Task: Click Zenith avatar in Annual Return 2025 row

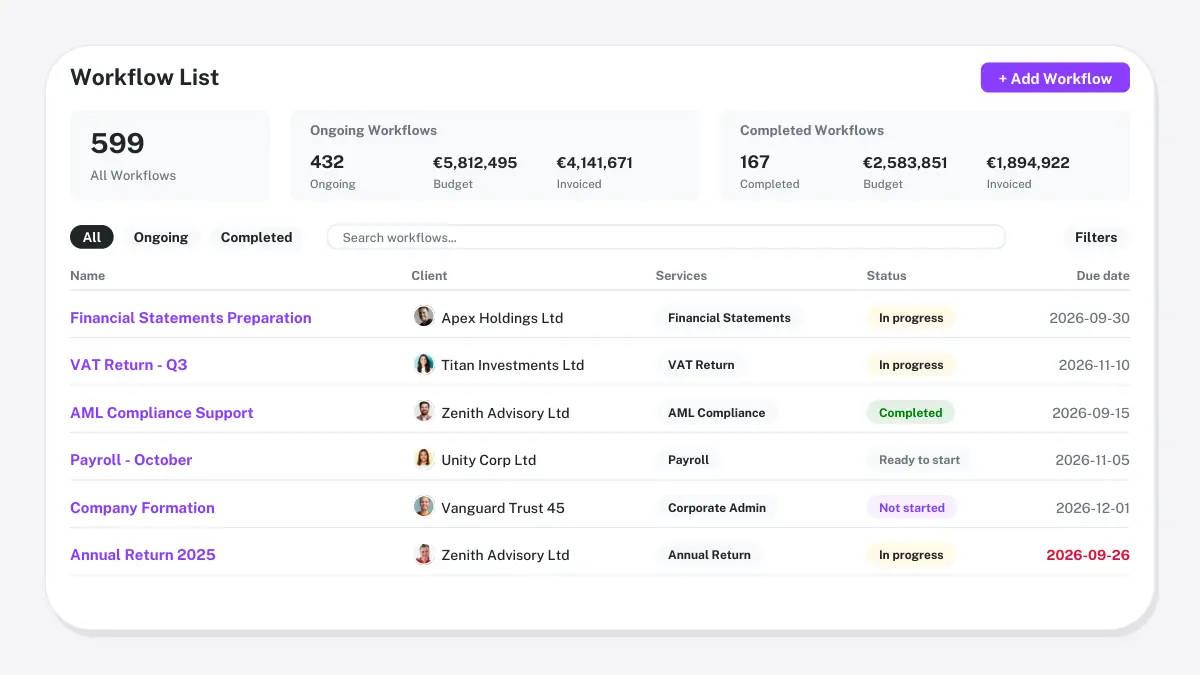Action: (x=424, y=555)
